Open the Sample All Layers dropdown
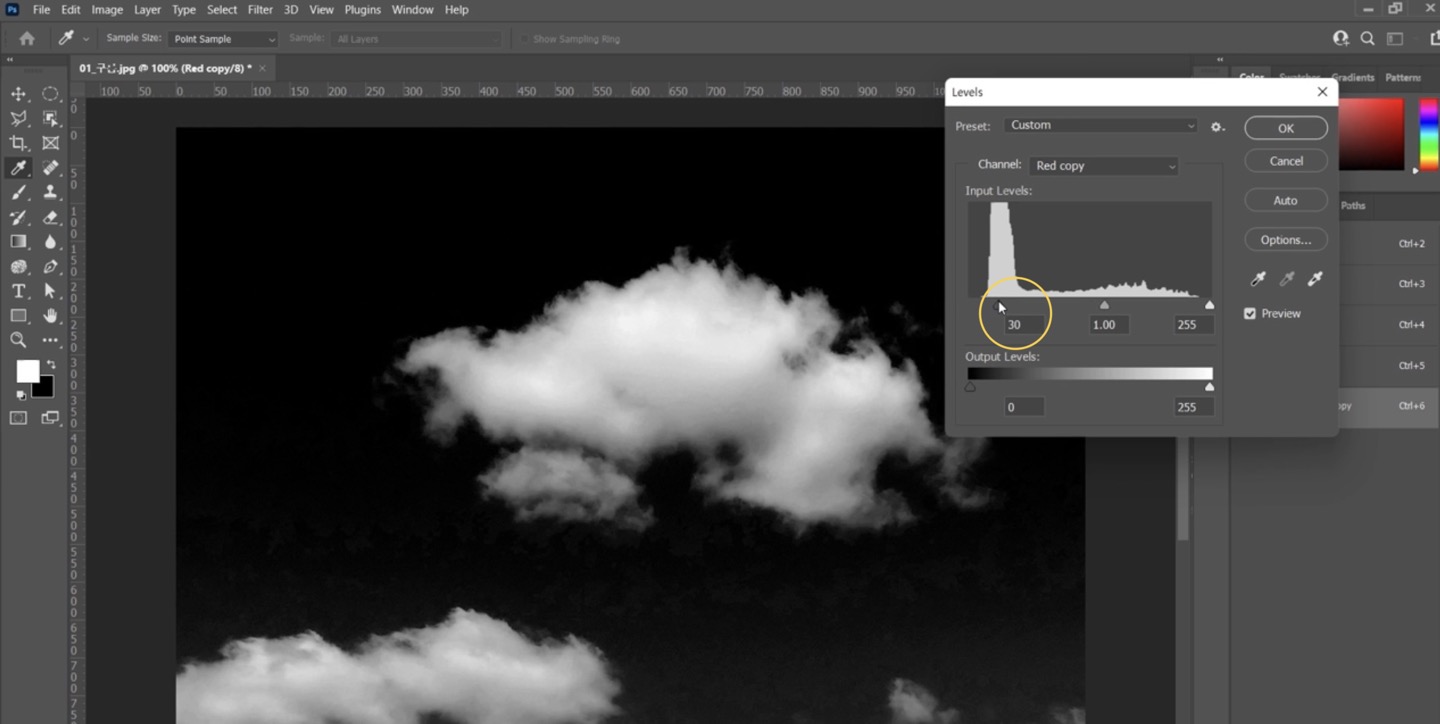Screen dimensions: 1440x724 pyautogui.click(x=417, y=39)
